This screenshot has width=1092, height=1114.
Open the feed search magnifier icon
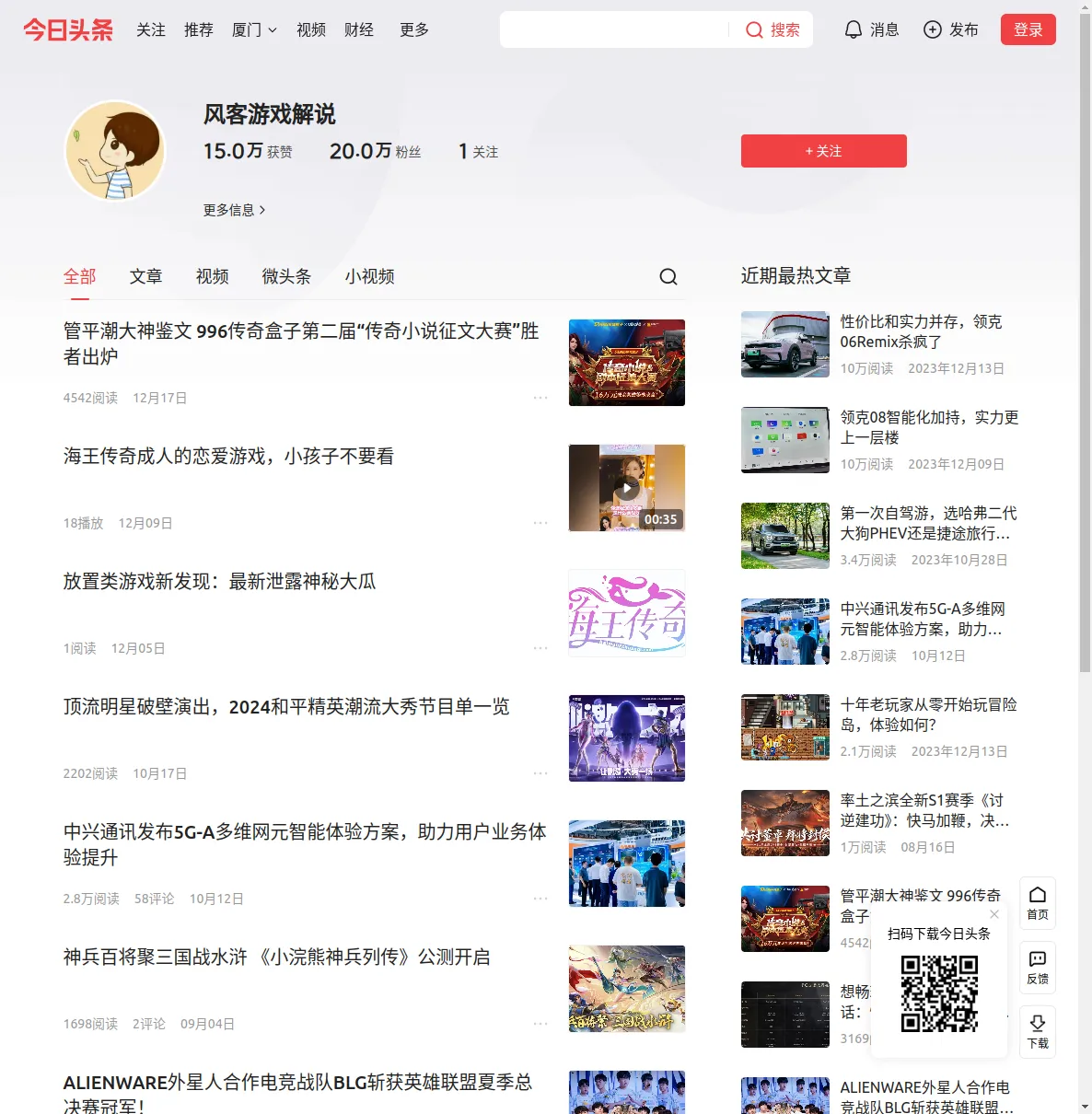[x=668, y=276]
